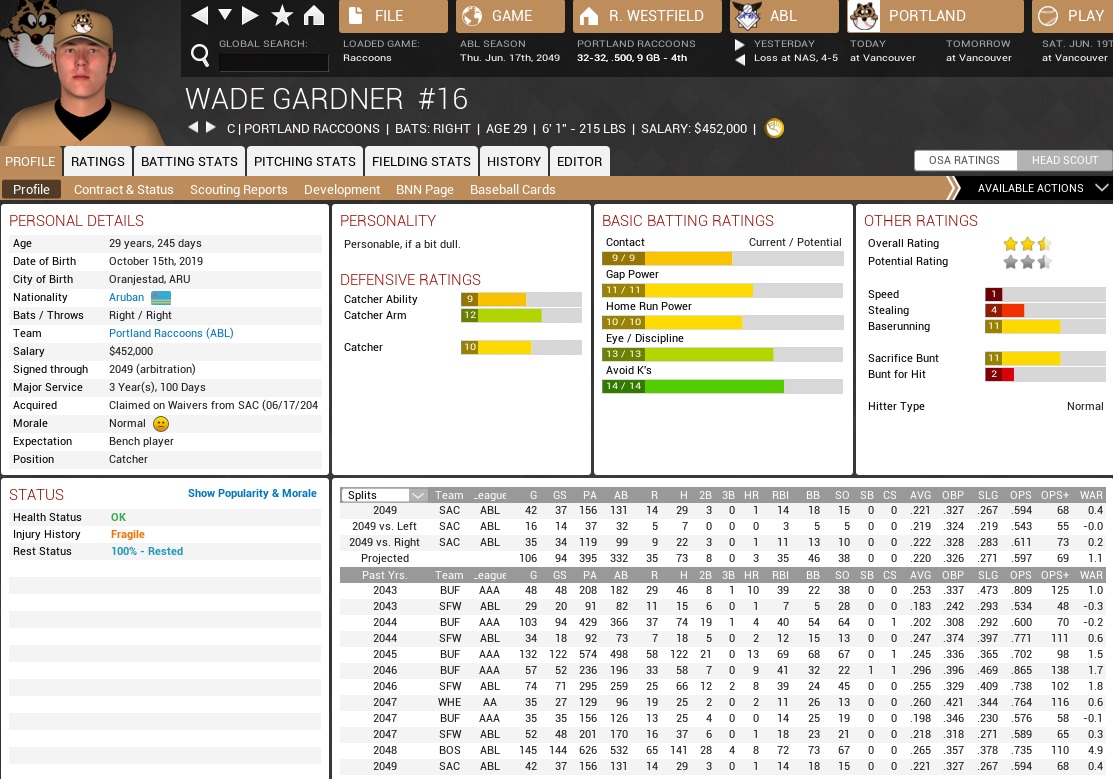Screen dimensions: 1113x779
Task: Go back with the left navigation arrow
Action: [x=200, y=16]
